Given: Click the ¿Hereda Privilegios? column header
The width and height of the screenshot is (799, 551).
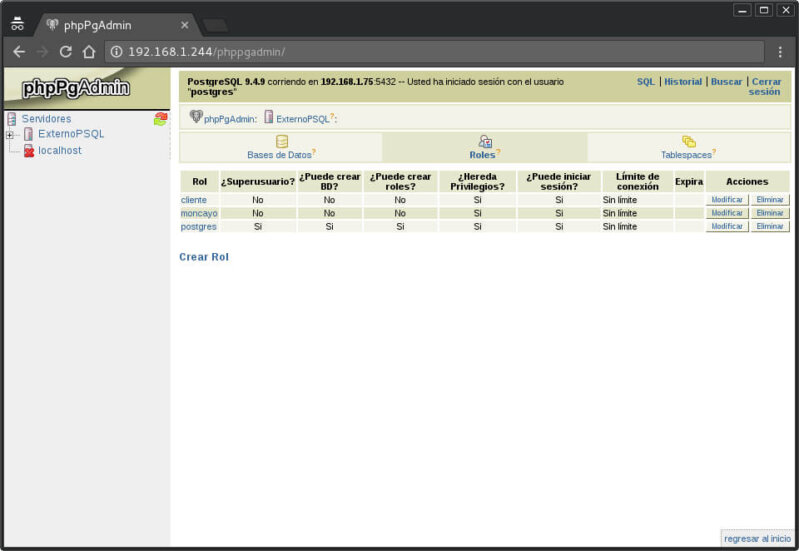Looking at the screenshot, I should [x=477, y=181].
